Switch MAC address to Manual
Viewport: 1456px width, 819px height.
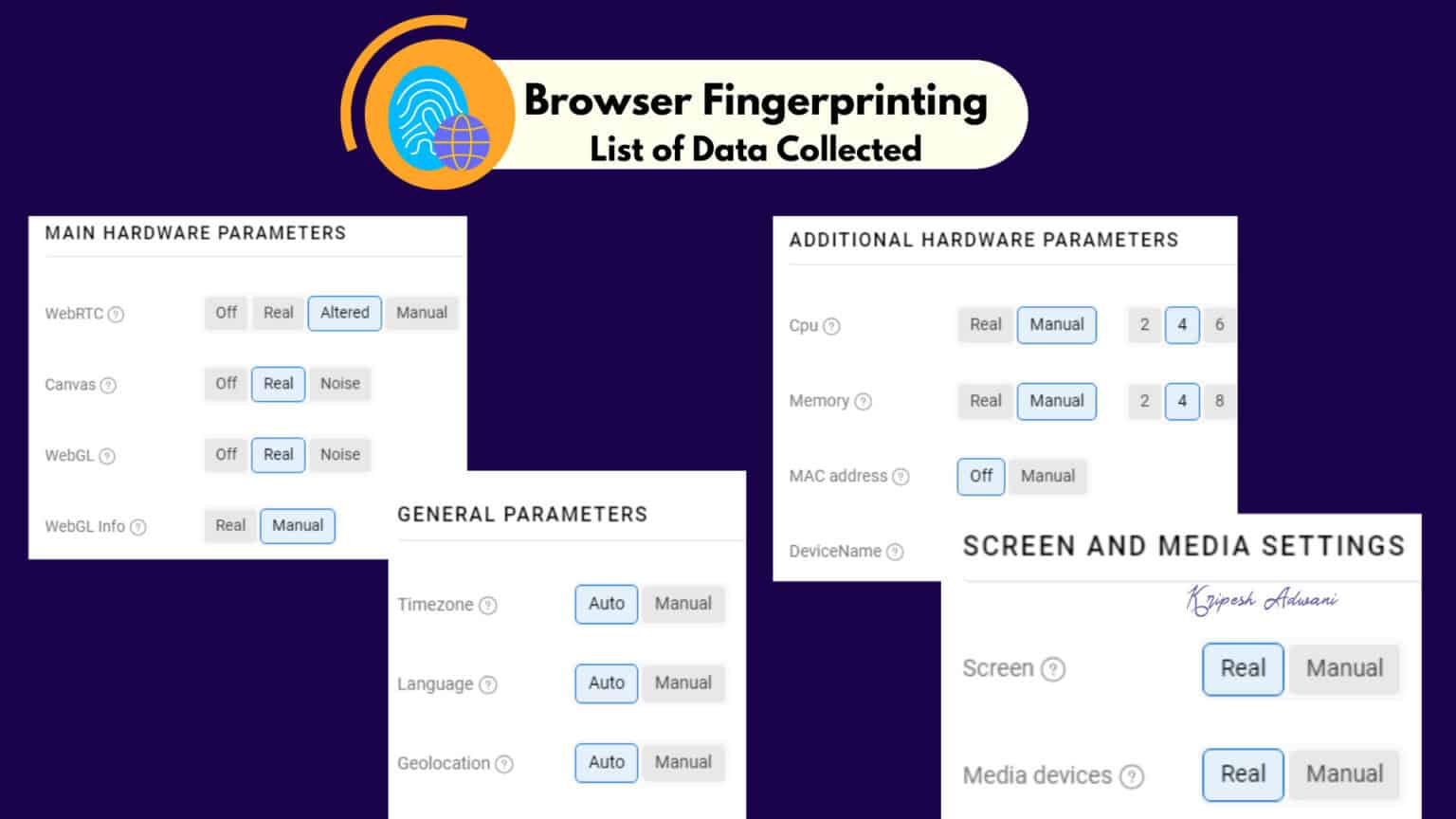[x=1047, y=476]
